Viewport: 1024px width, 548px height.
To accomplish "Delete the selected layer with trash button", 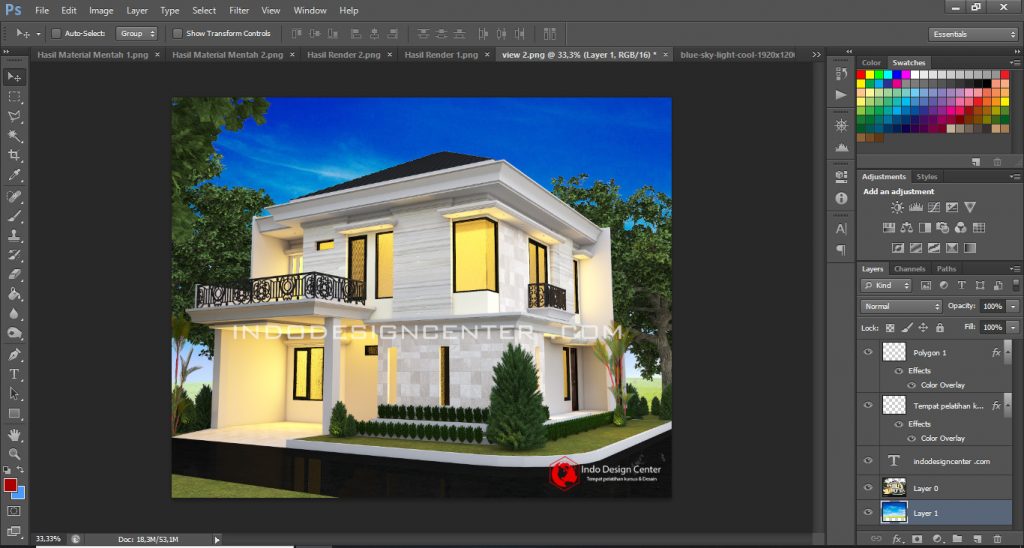I will [x=997, y=539].
